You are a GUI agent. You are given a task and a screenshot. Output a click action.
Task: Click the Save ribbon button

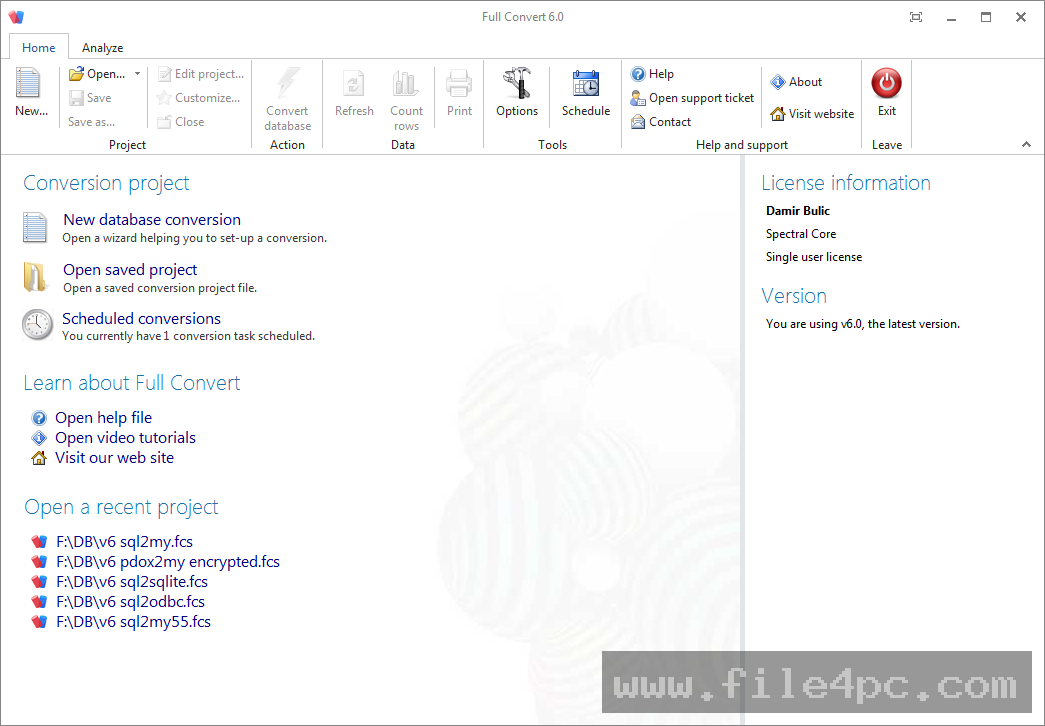91,98
